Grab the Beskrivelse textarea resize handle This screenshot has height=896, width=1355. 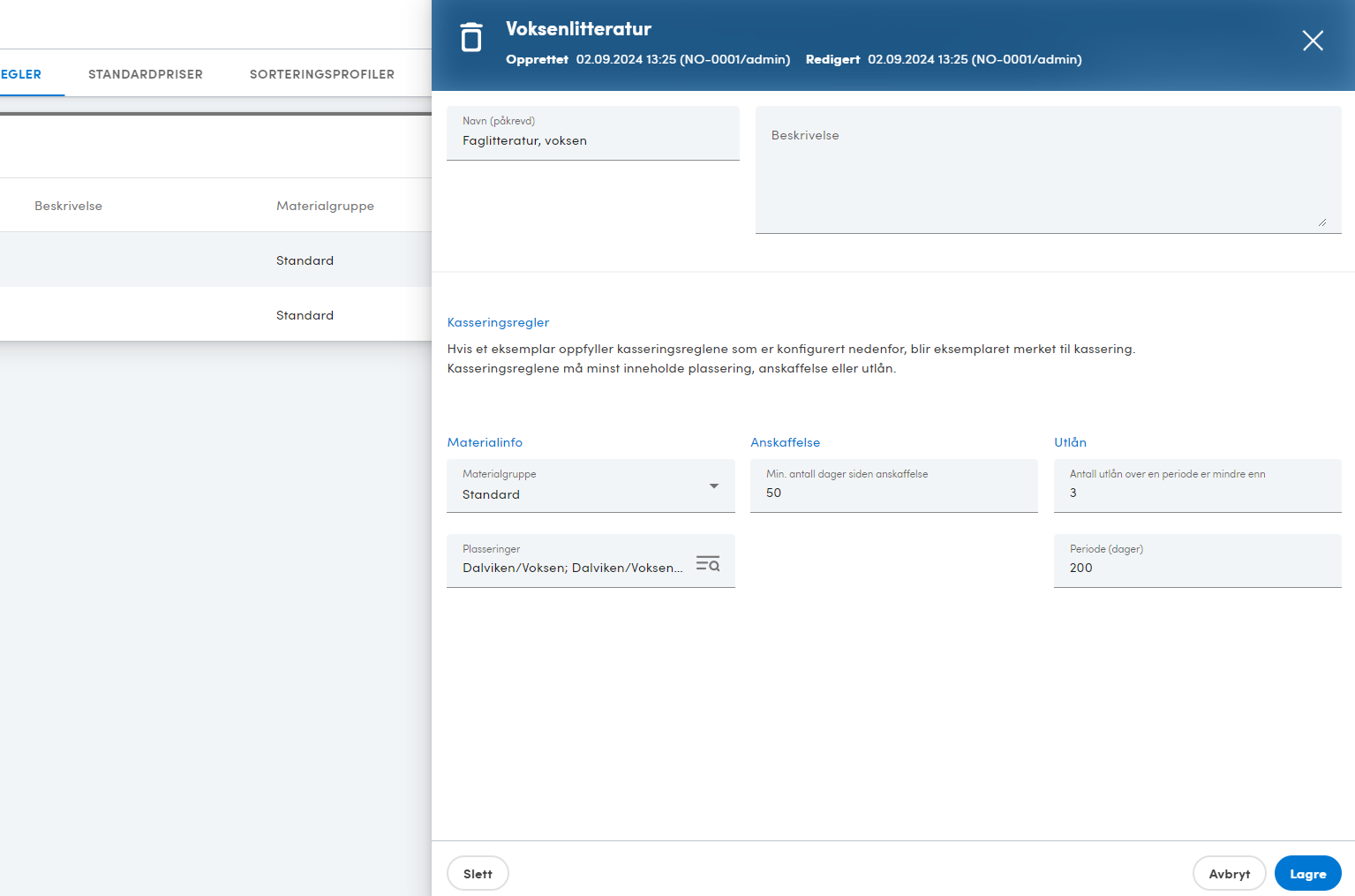pos(1321,222)
